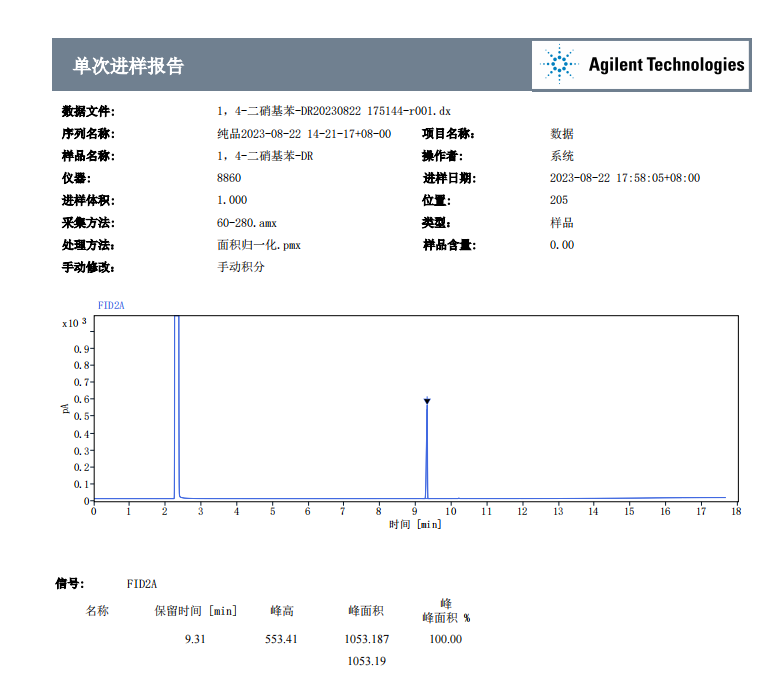Select the peak height value 553.41
Image resolution: width=784 pixels, height=692 pixels.
281,639
